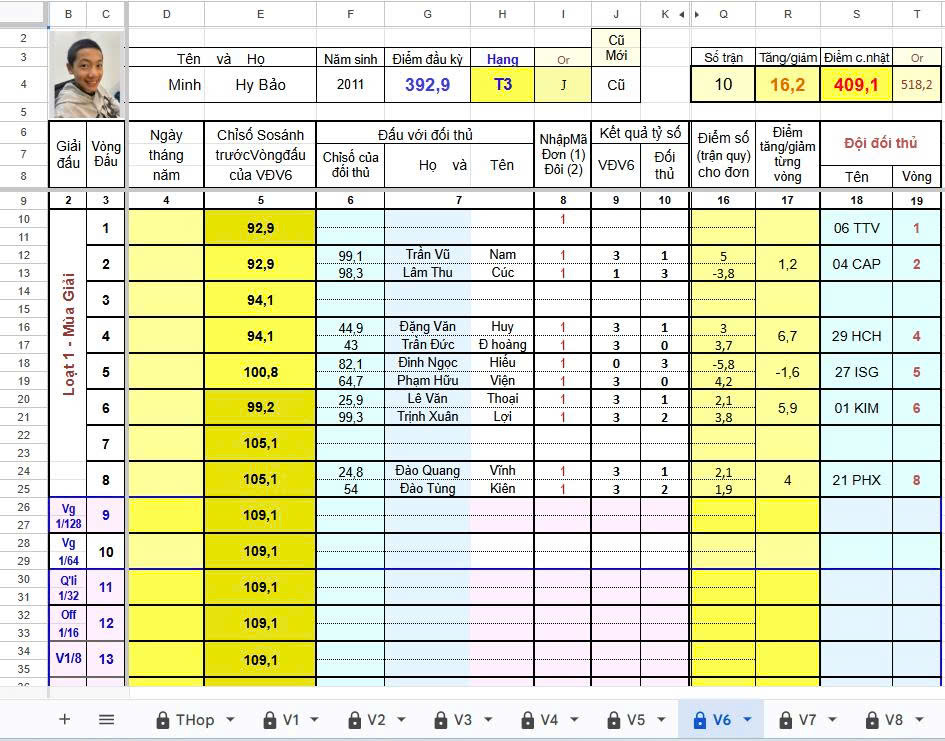Screen dimensions: 945x741
Task: Click the index cell 99,2 in round 6
Action: pos(260,408)
